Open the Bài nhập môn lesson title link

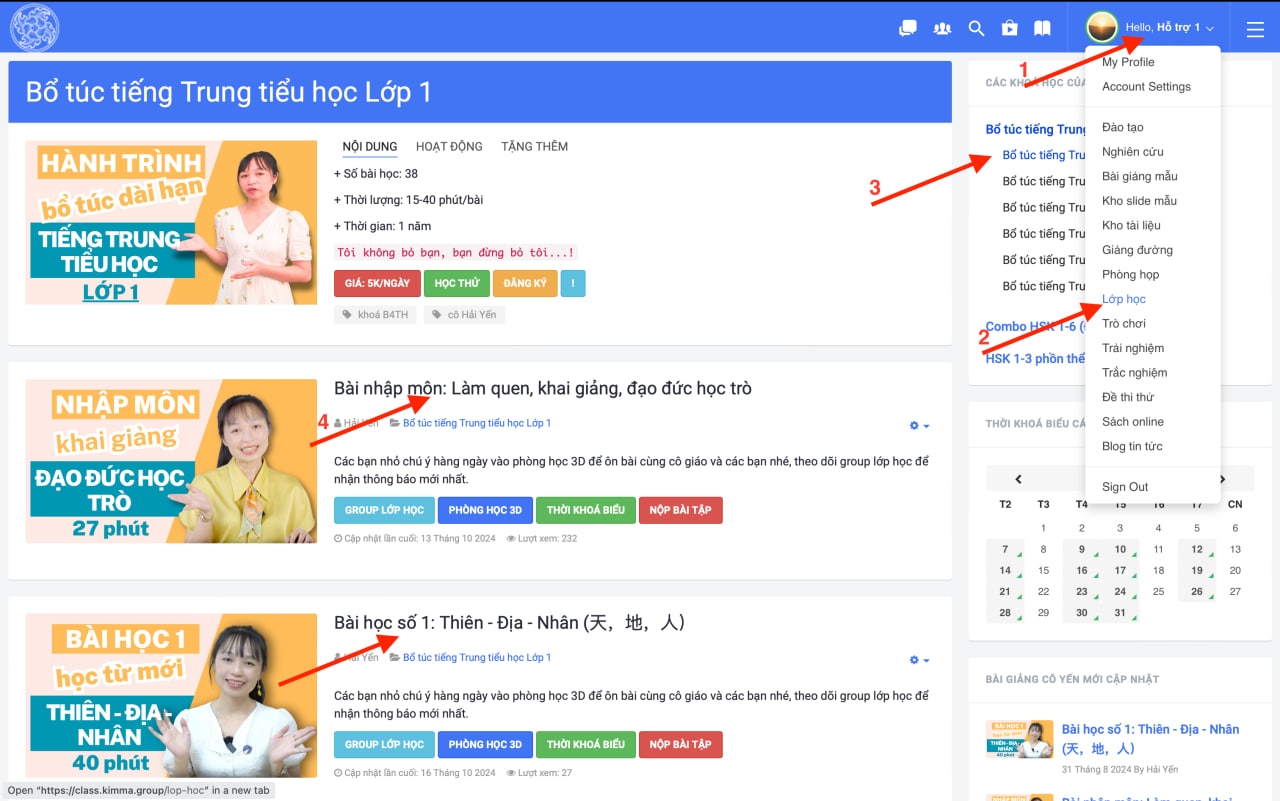(542, 388)
